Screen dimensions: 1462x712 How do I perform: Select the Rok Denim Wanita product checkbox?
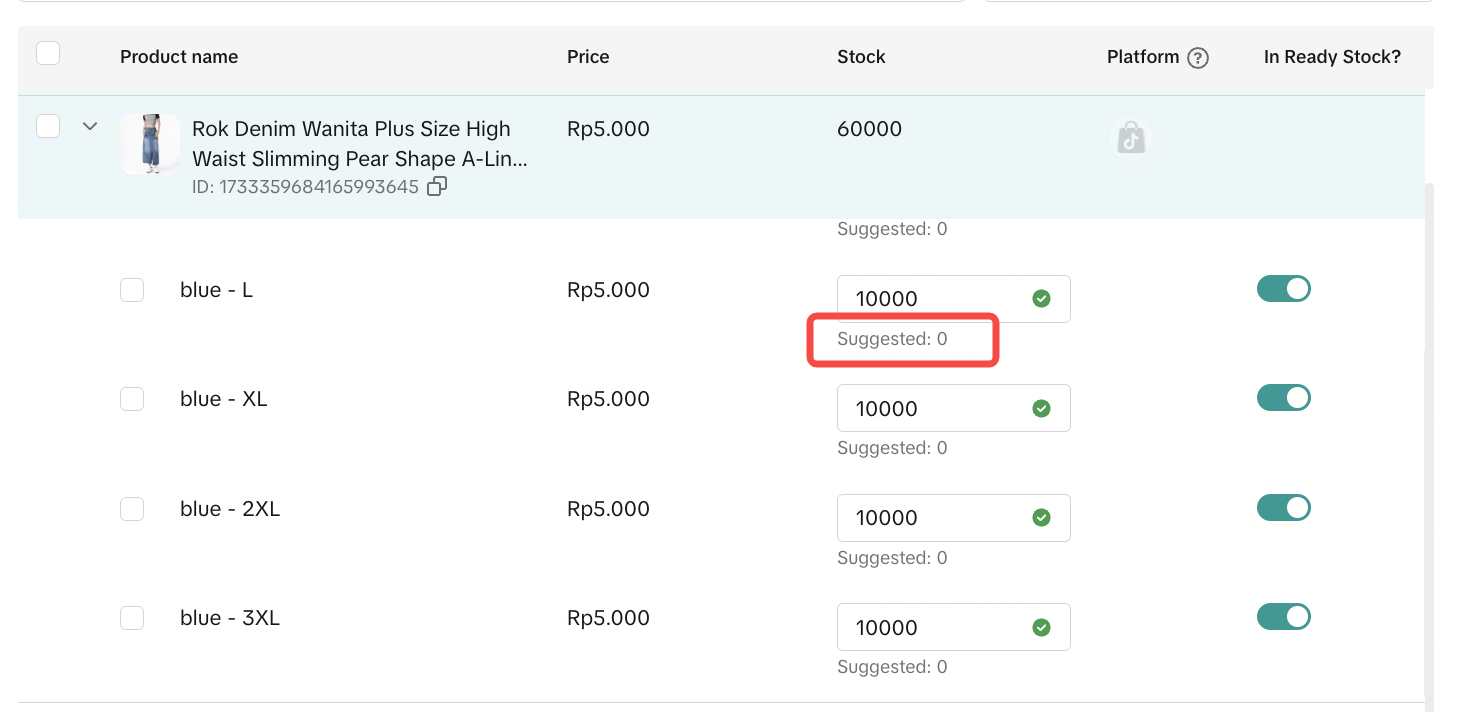[x=48, y=126]
